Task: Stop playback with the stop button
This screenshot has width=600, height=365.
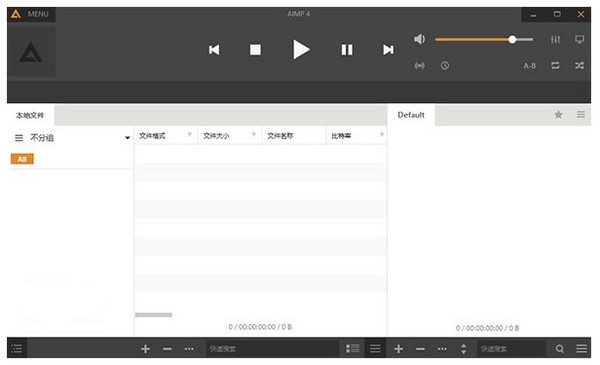Action: tap(255, 50)
